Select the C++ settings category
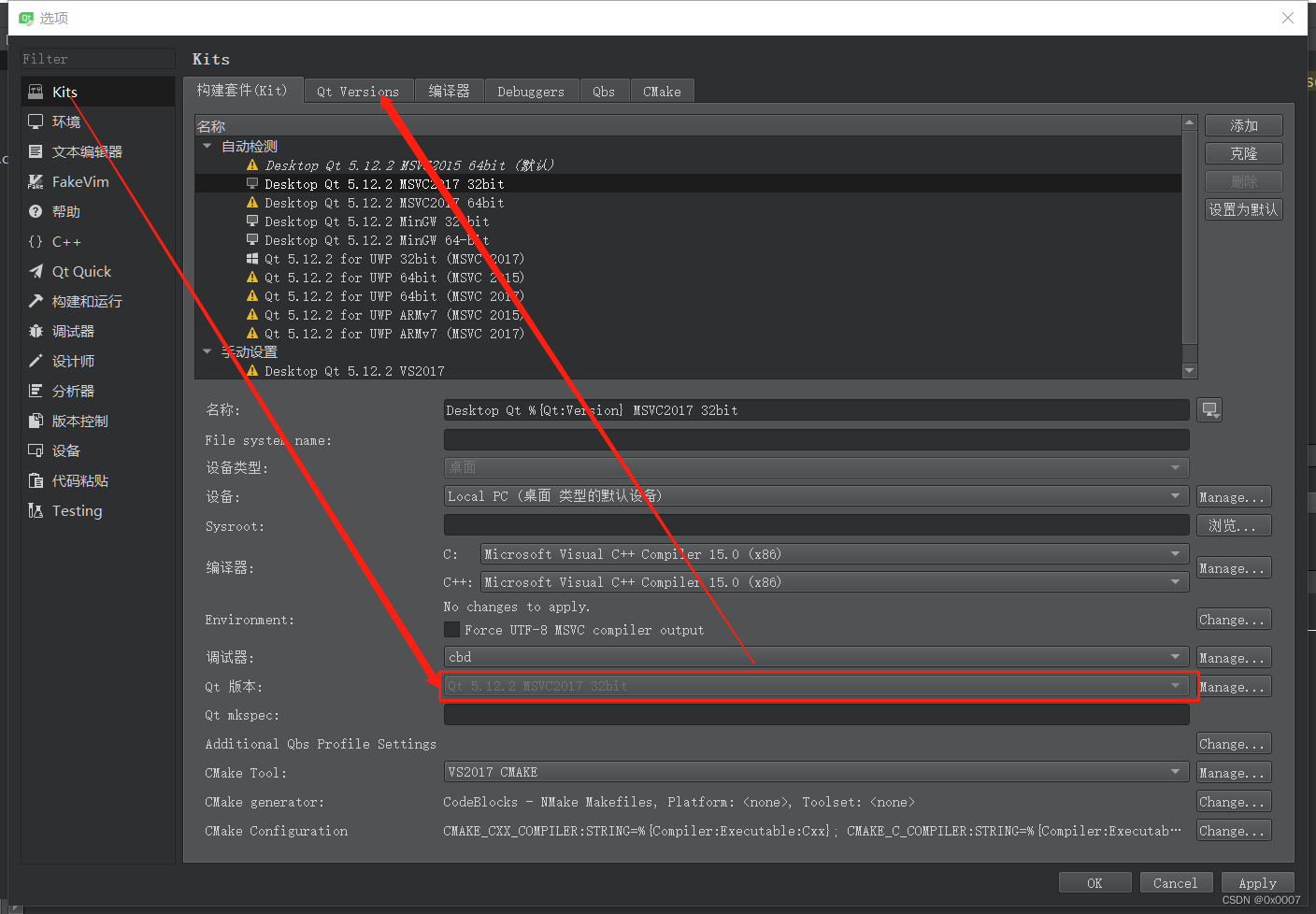The image size is (1316, 914). [x=64, y=241]
